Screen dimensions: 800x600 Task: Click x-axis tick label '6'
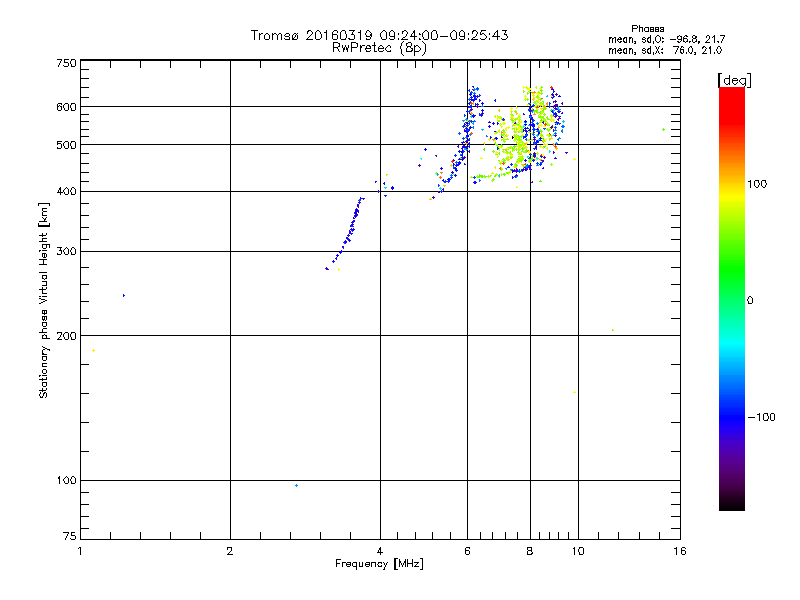467,551
